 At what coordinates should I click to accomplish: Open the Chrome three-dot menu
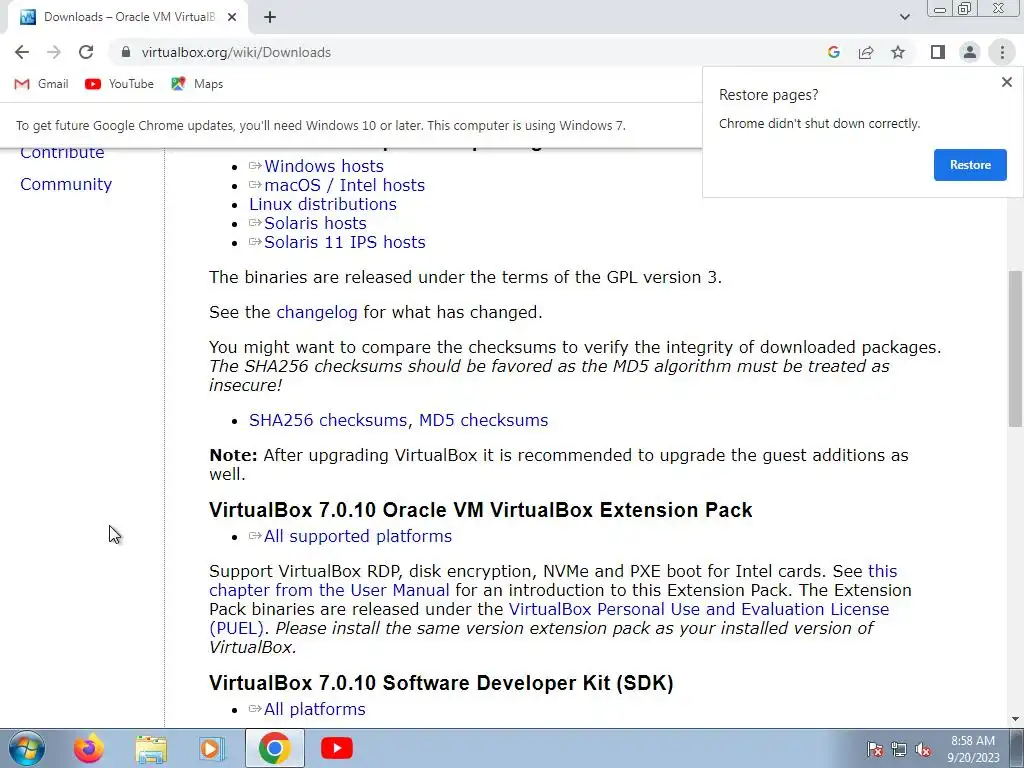1002,52
